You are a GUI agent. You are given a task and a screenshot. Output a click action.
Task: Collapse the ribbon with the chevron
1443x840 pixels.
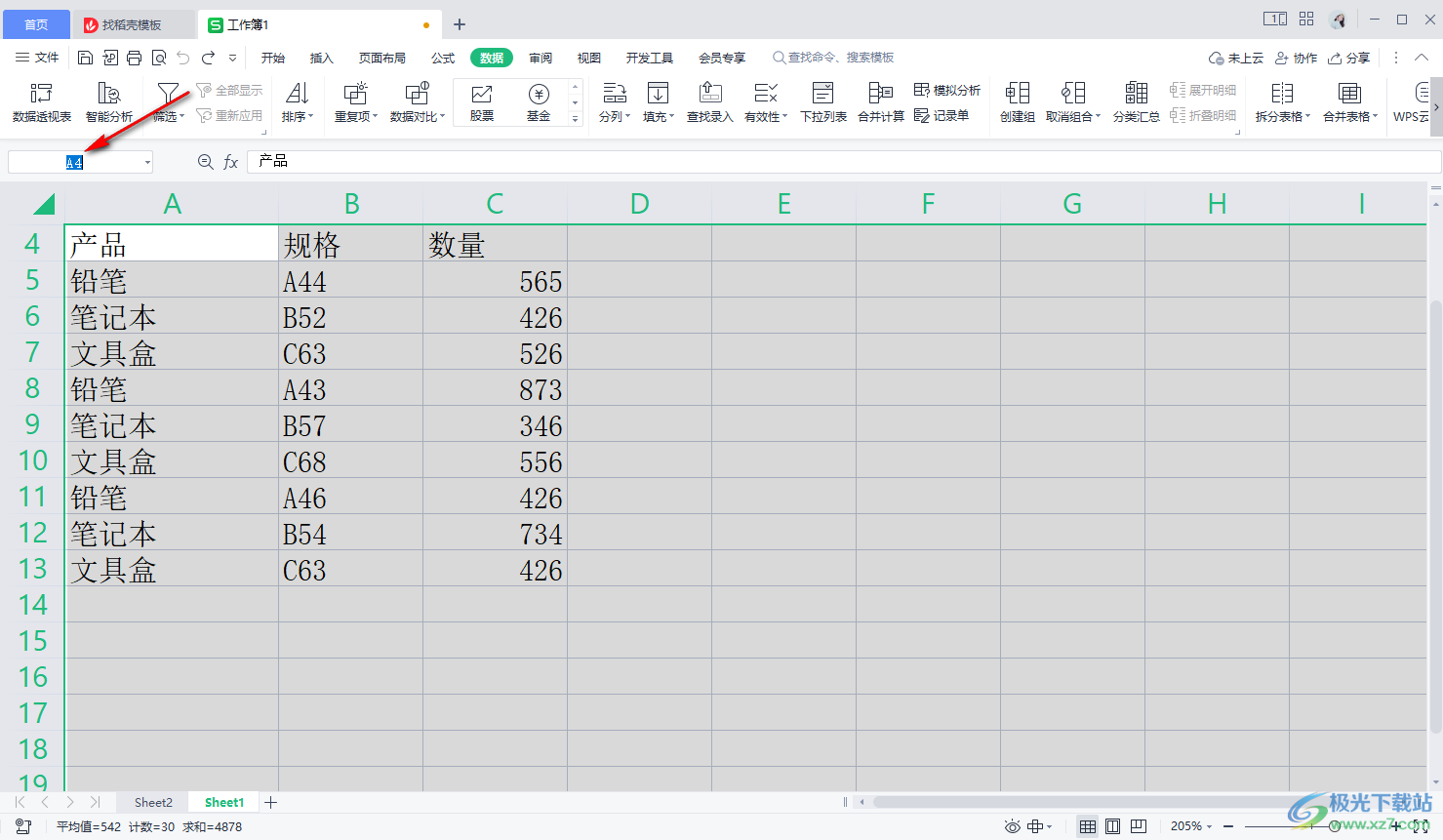pos(1422,58)
